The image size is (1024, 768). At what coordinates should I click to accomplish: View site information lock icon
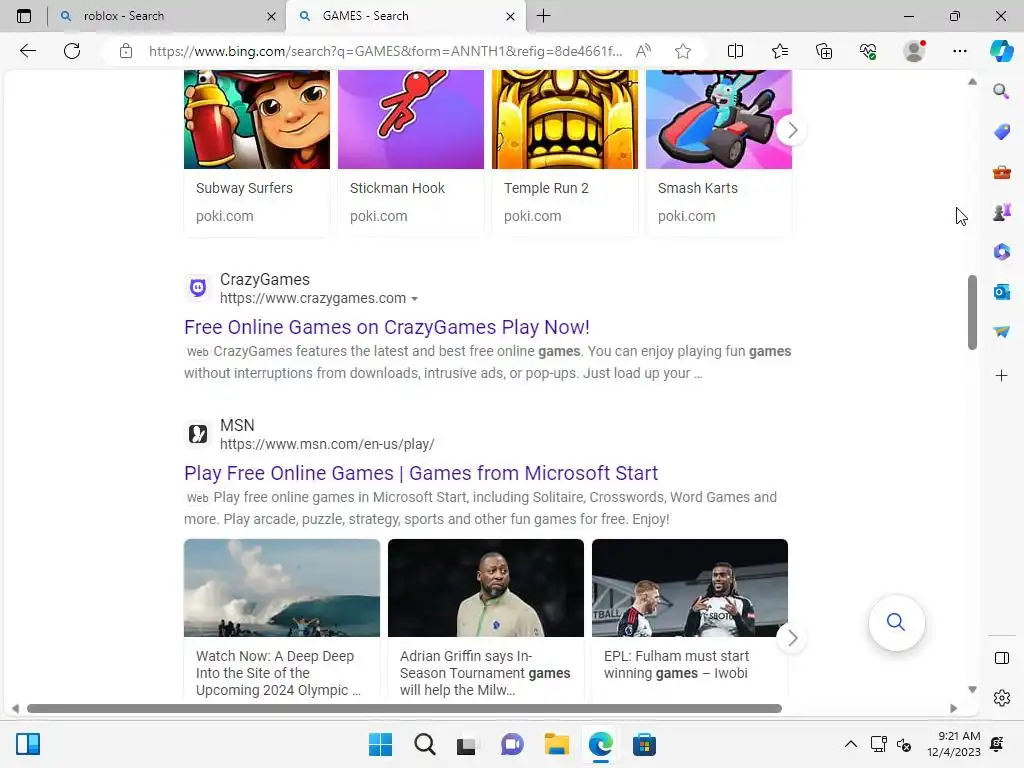[x=126, y=51]
